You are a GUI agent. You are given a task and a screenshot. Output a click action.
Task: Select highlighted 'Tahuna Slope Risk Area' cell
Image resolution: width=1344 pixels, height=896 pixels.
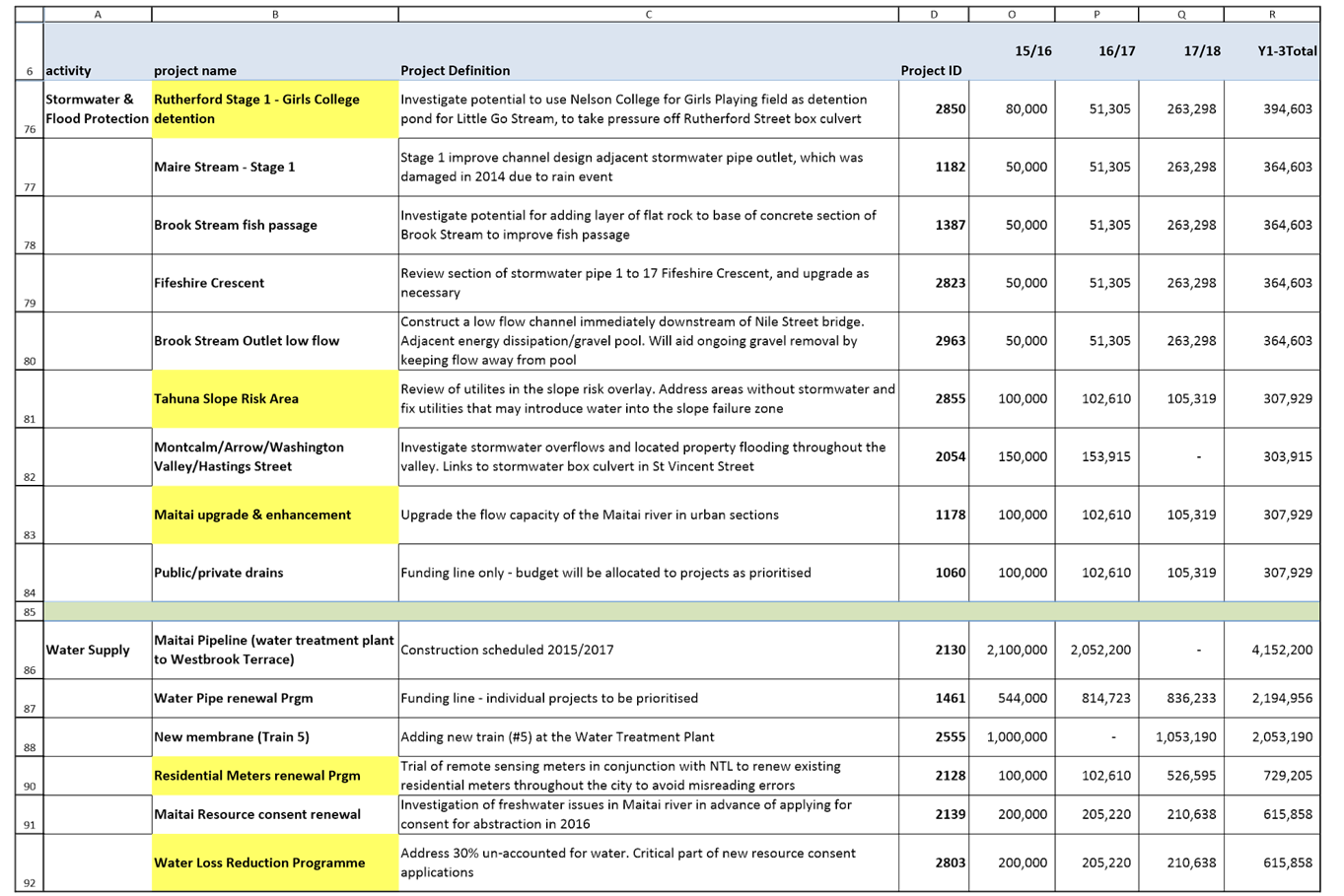tap(275, 399)
